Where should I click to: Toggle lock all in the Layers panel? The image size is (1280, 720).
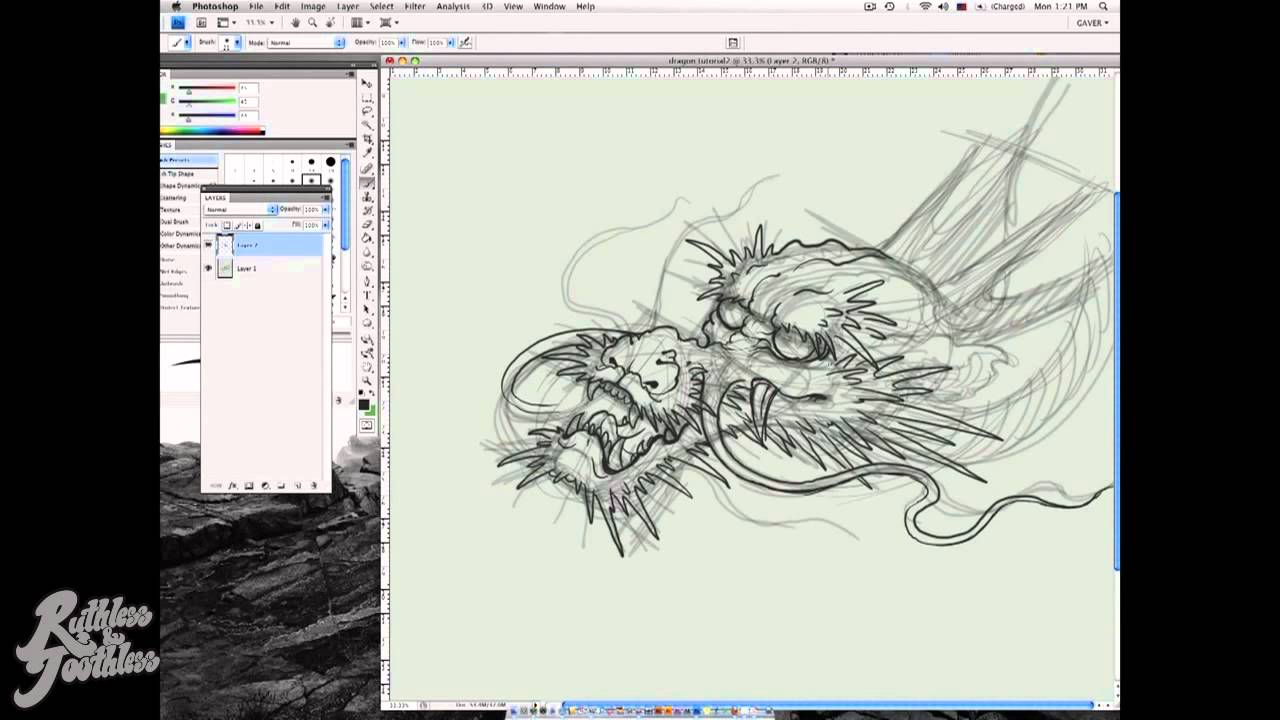(x=257, y=225)
